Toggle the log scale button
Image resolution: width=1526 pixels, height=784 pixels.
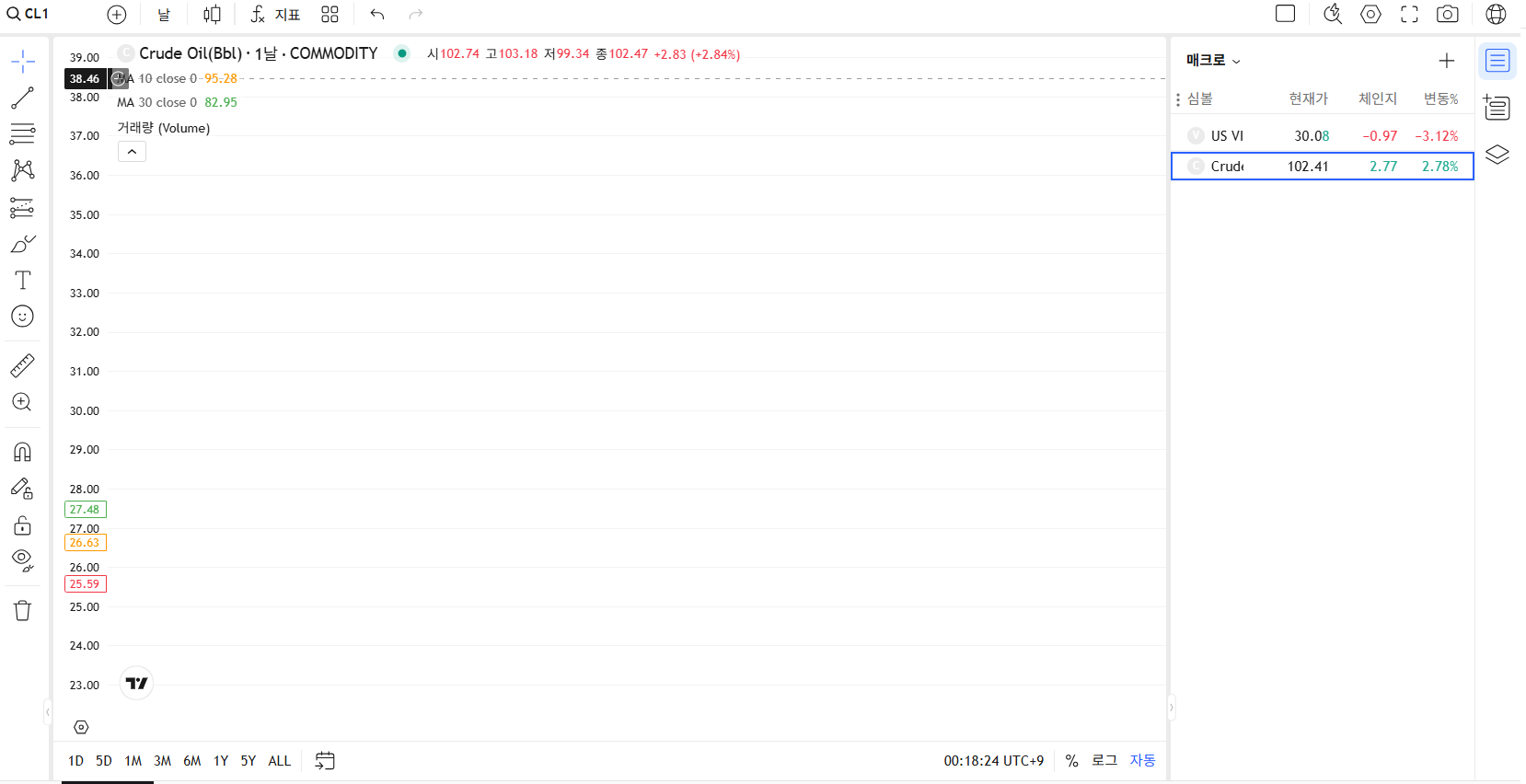[x=1104, y=760]
